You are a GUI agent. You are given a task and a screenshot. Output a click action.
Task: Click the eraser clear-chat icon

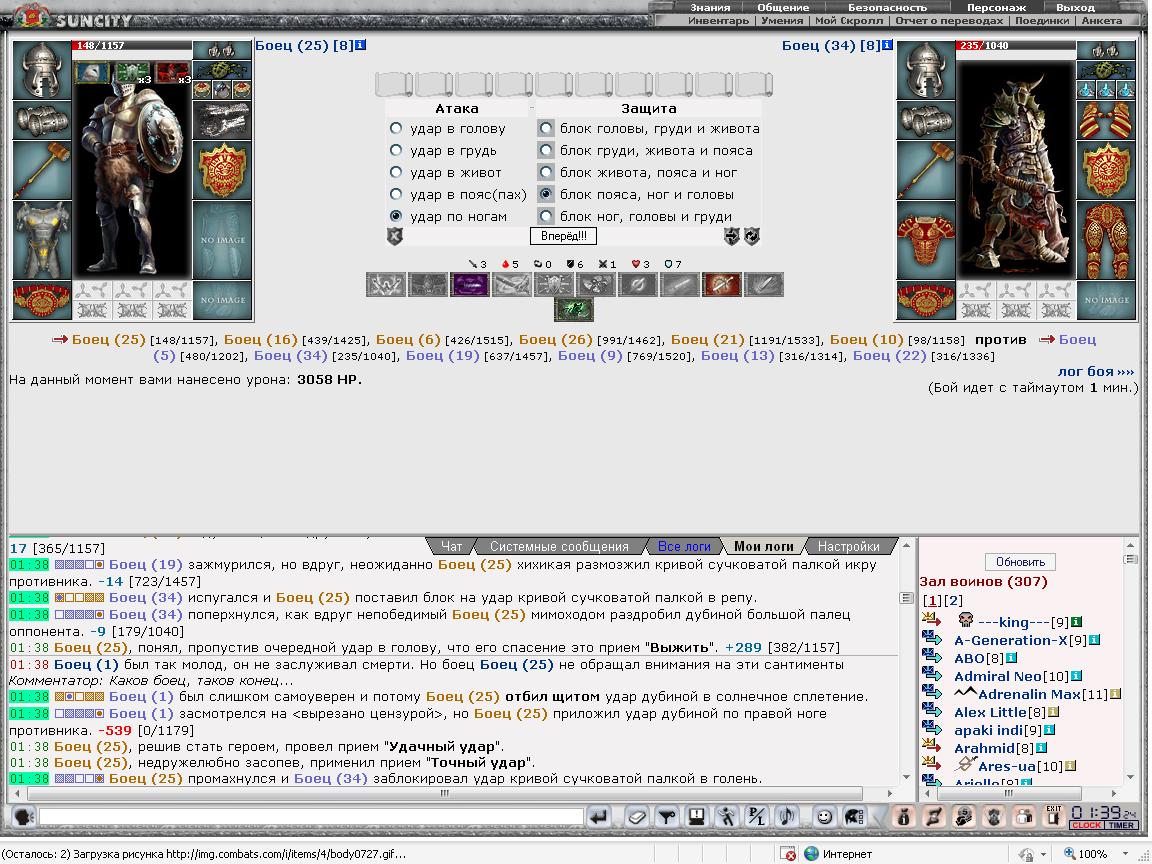(x=637, y=816)
